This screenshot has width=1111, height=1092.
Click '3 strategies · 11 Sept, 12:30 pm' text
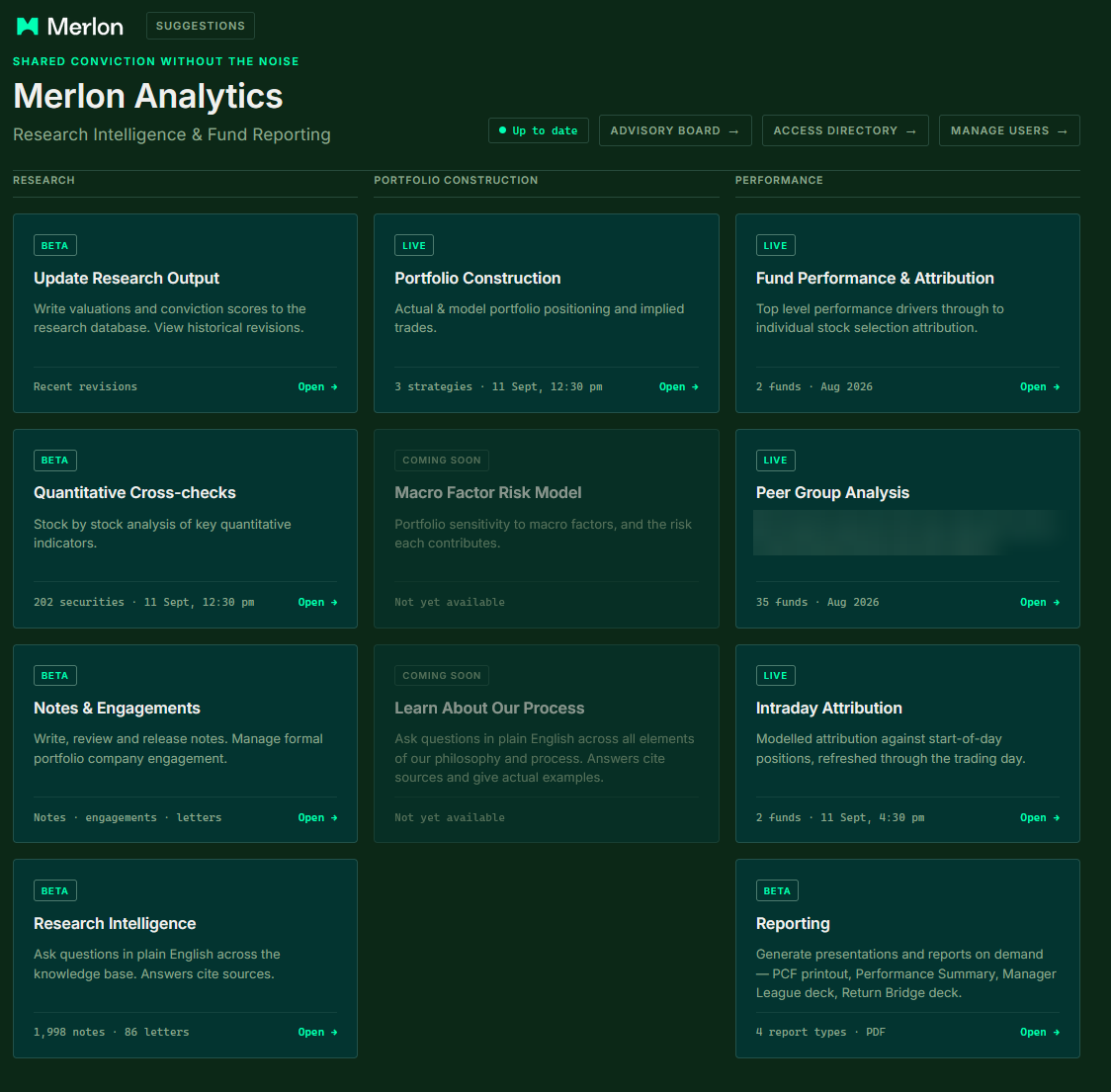coord(498,387)
